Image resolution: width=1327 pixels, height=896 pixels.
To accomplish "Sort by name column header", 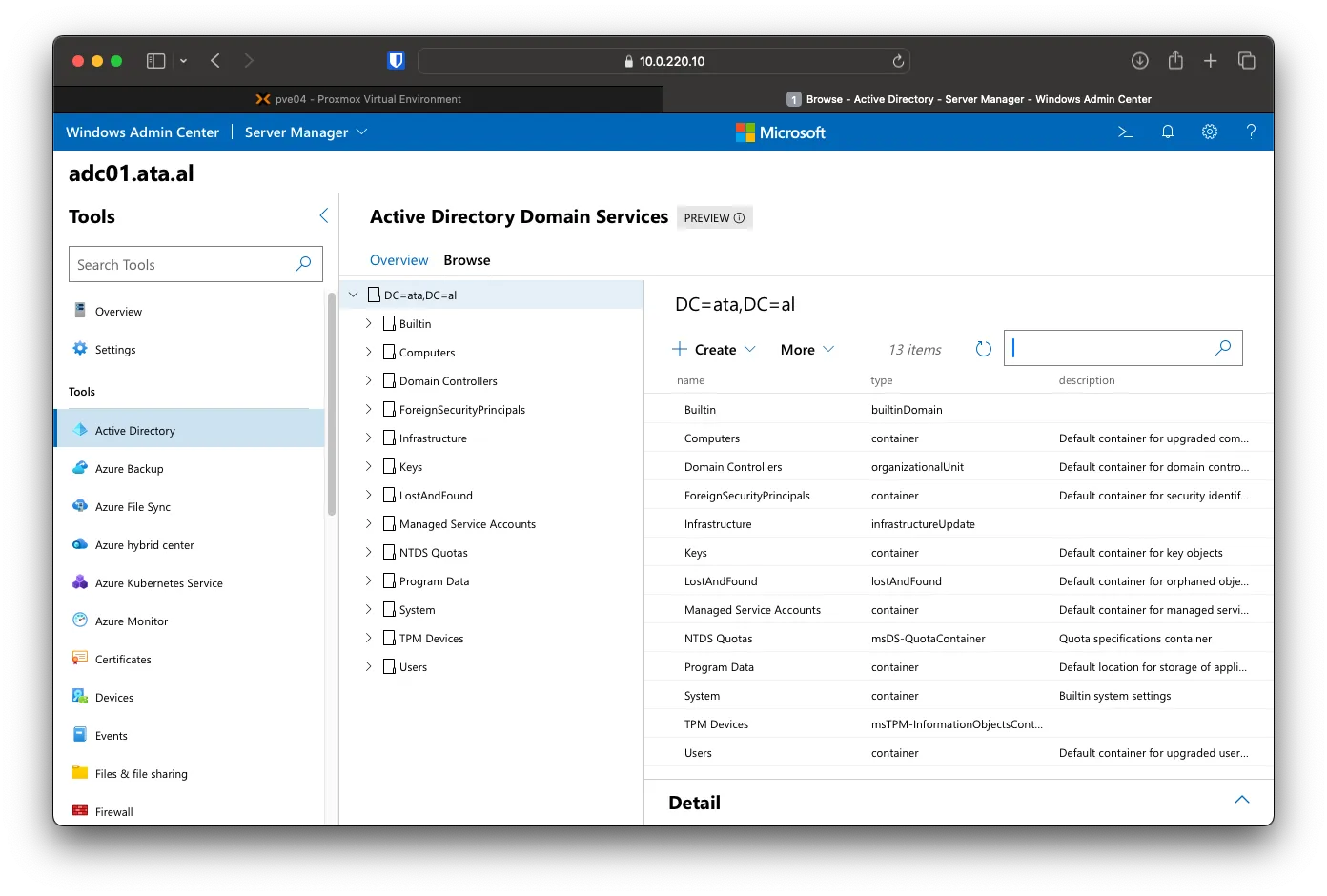I will tap(690, 380).
